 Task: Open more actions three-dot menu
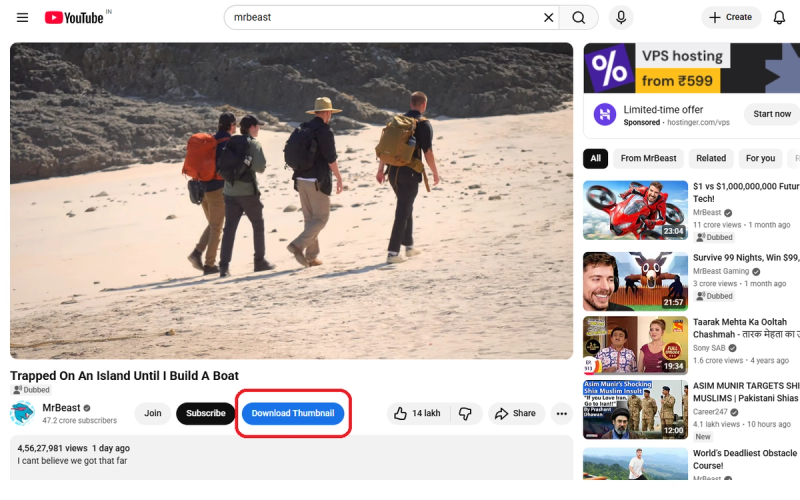coord(562,413)
